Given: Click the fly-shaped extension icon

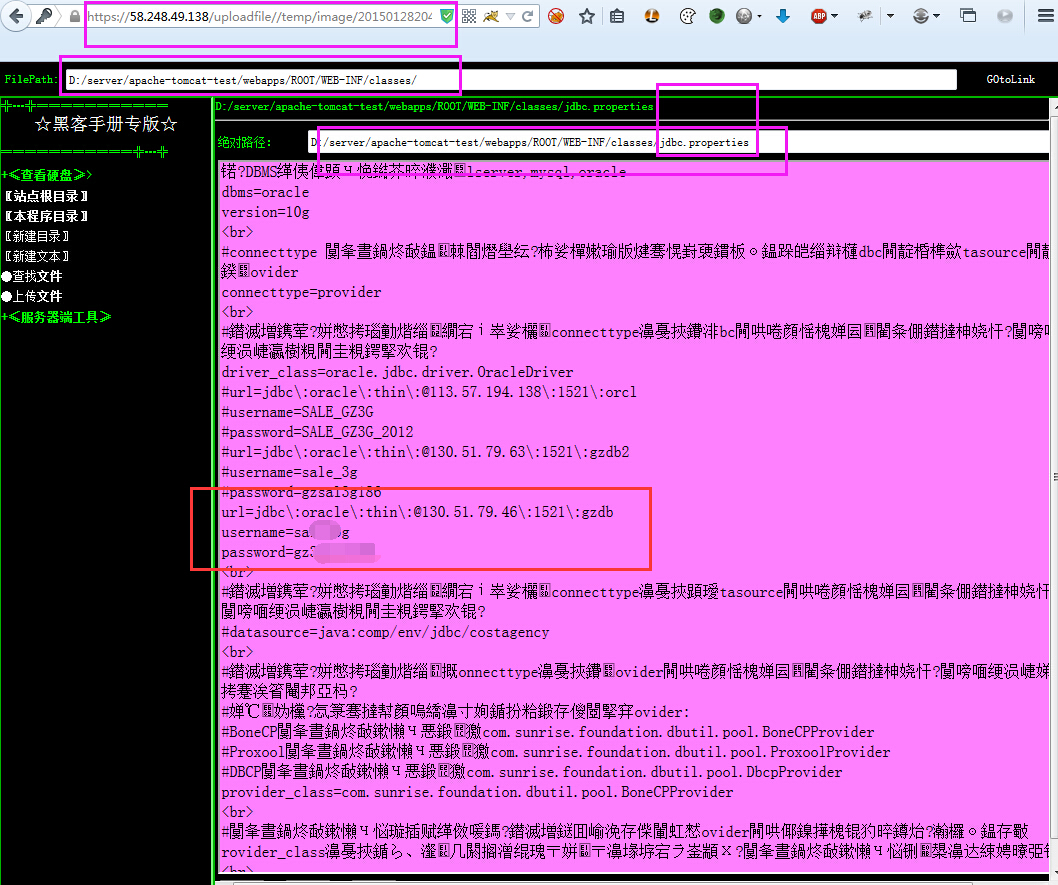Looking at the screenshot, I should (865, 16).
